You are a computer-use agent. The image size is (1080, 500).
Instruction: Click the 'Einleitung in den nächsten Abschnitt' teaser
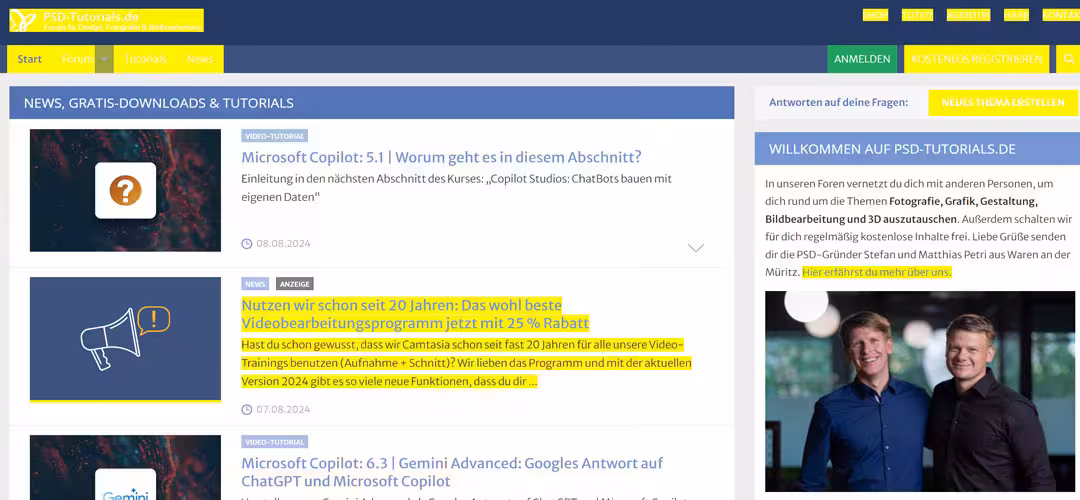tap(456, 188)
